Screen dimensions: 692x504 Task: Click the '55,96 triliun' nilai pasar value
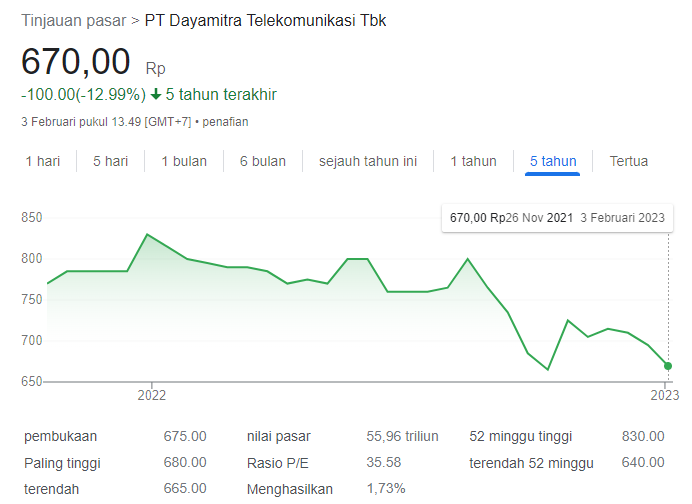click(402, 436)
